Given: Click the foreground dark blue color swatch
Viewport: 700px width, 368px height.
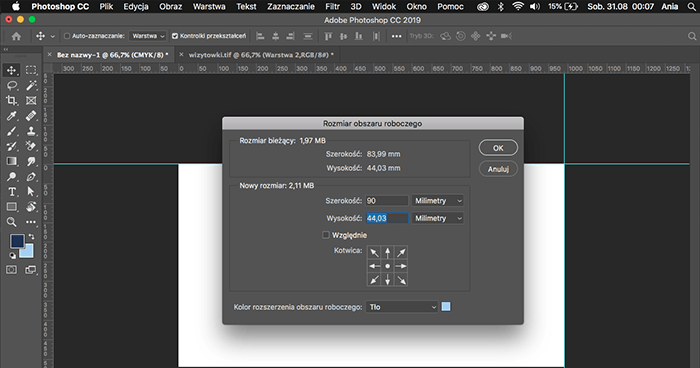Looking at the screenshot, I should [17, 241].
